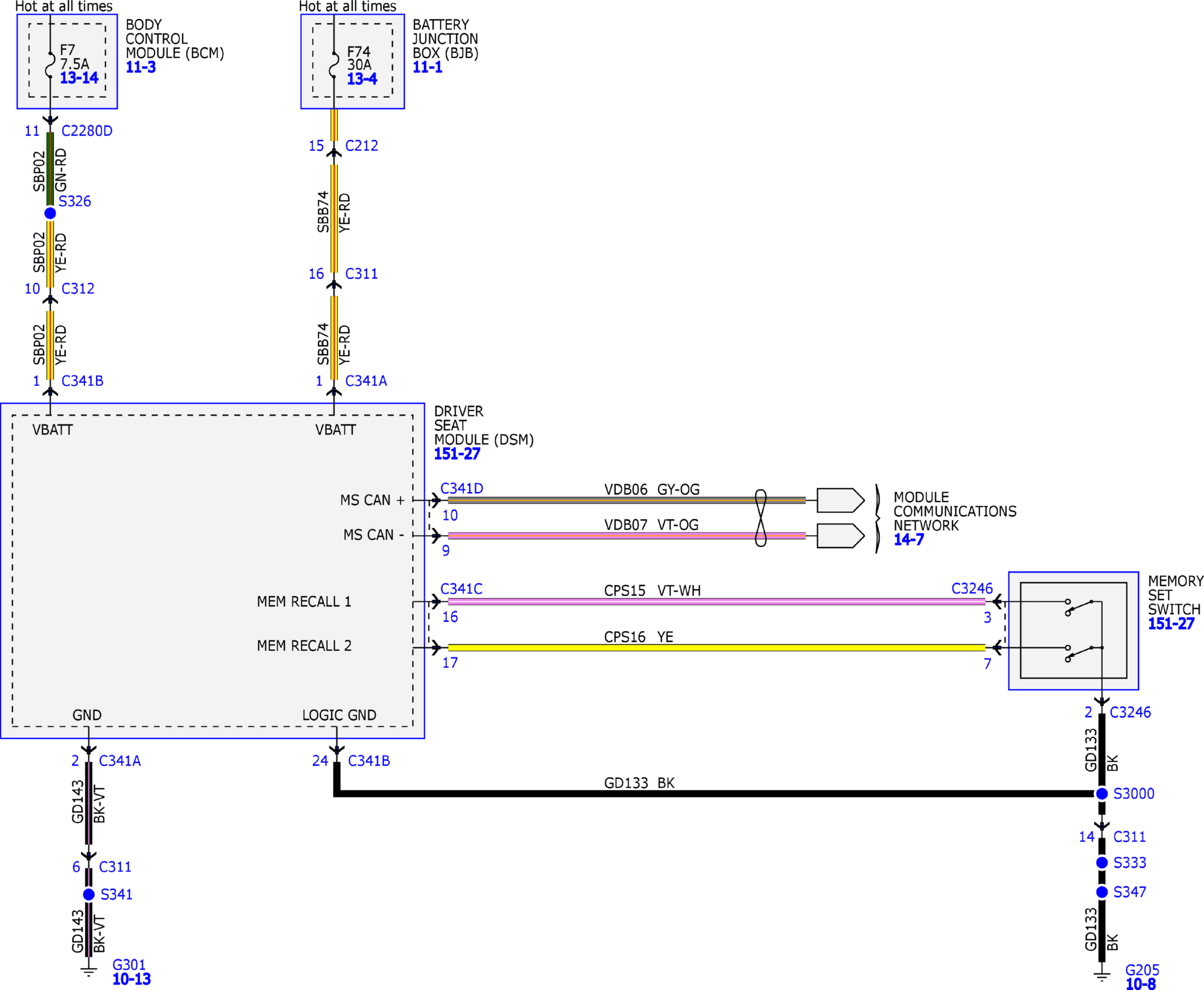The width and height of the screenshot is (1204, 990).
Task: Click the G301 ground symbol
Action: coord(89,972)
